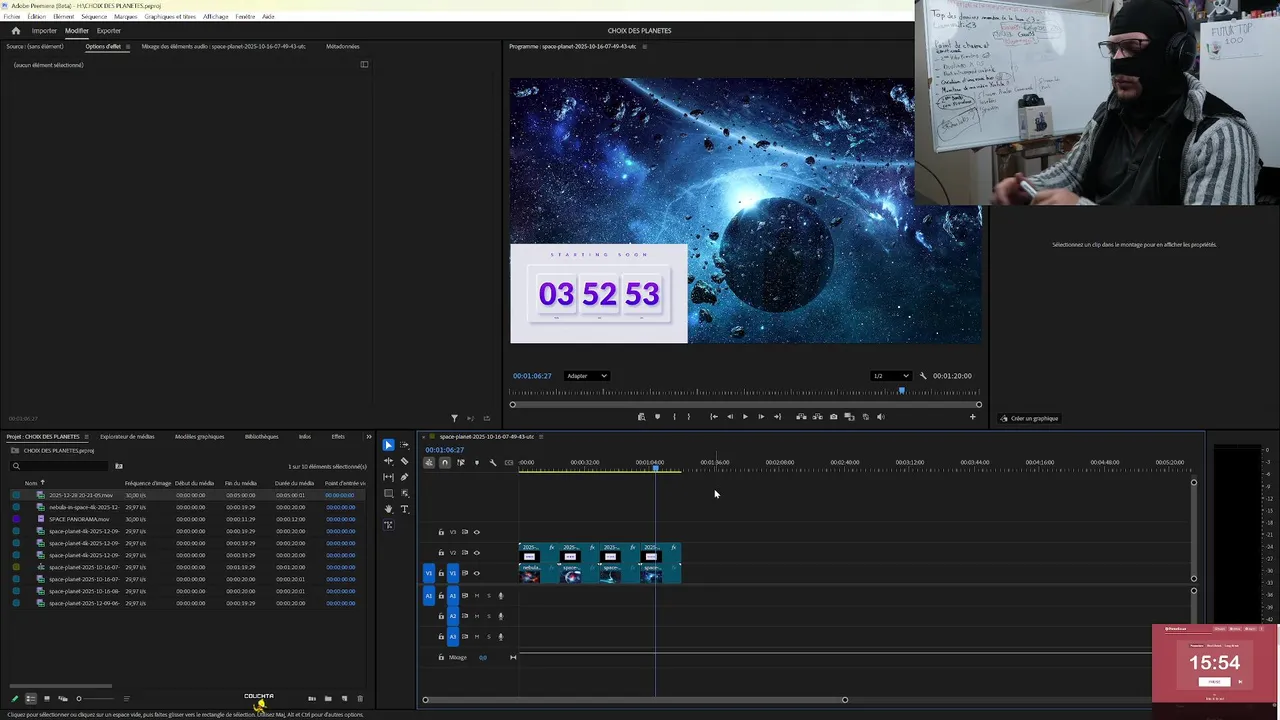Click New Item icon in Project panel

click(344, 698)
